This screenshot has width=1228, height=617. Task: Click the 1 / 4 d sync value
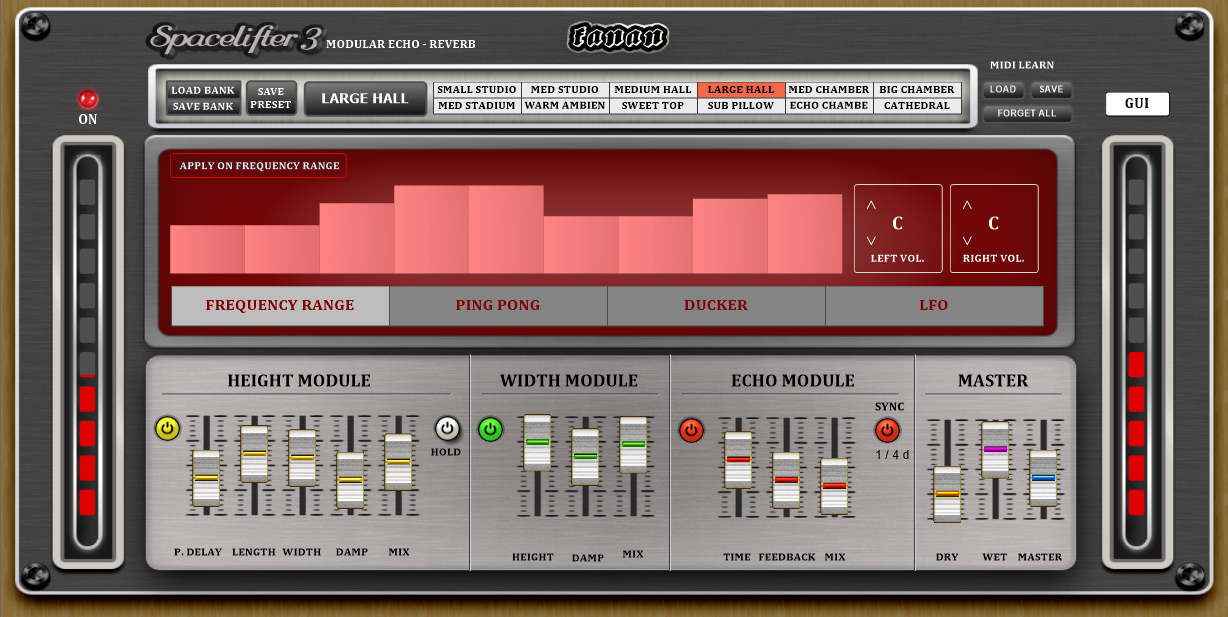(893, 455)
